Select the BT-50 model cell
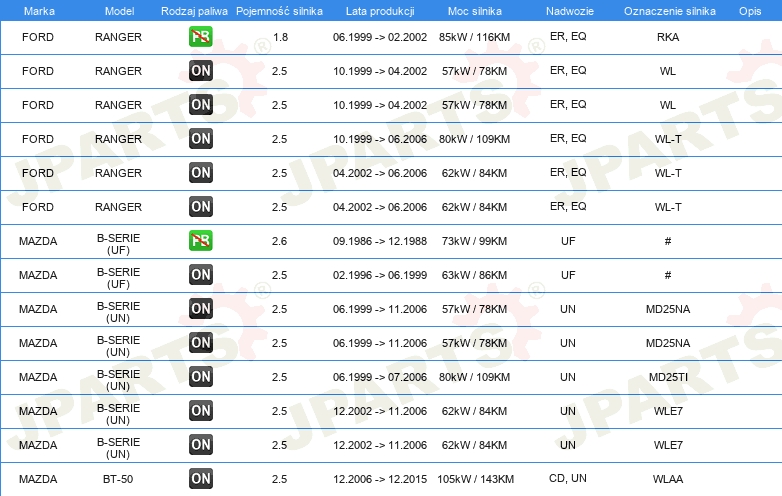 pyautogui.click(x=118, y=479)
